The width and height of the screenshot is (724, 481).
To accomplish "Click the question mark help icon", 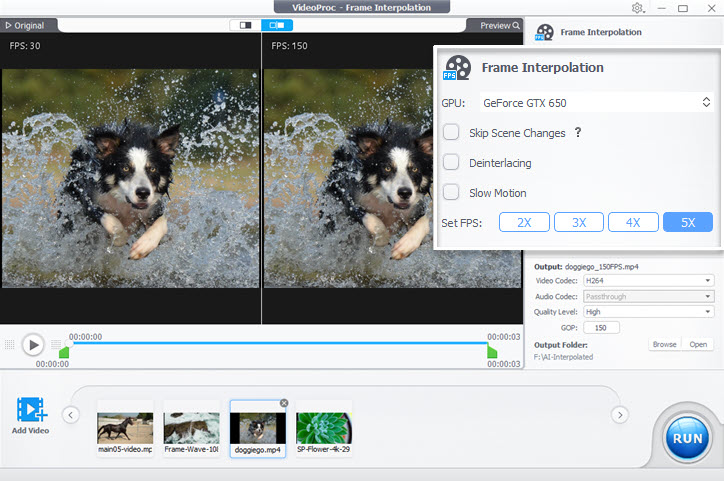I will tap(577, 133).
